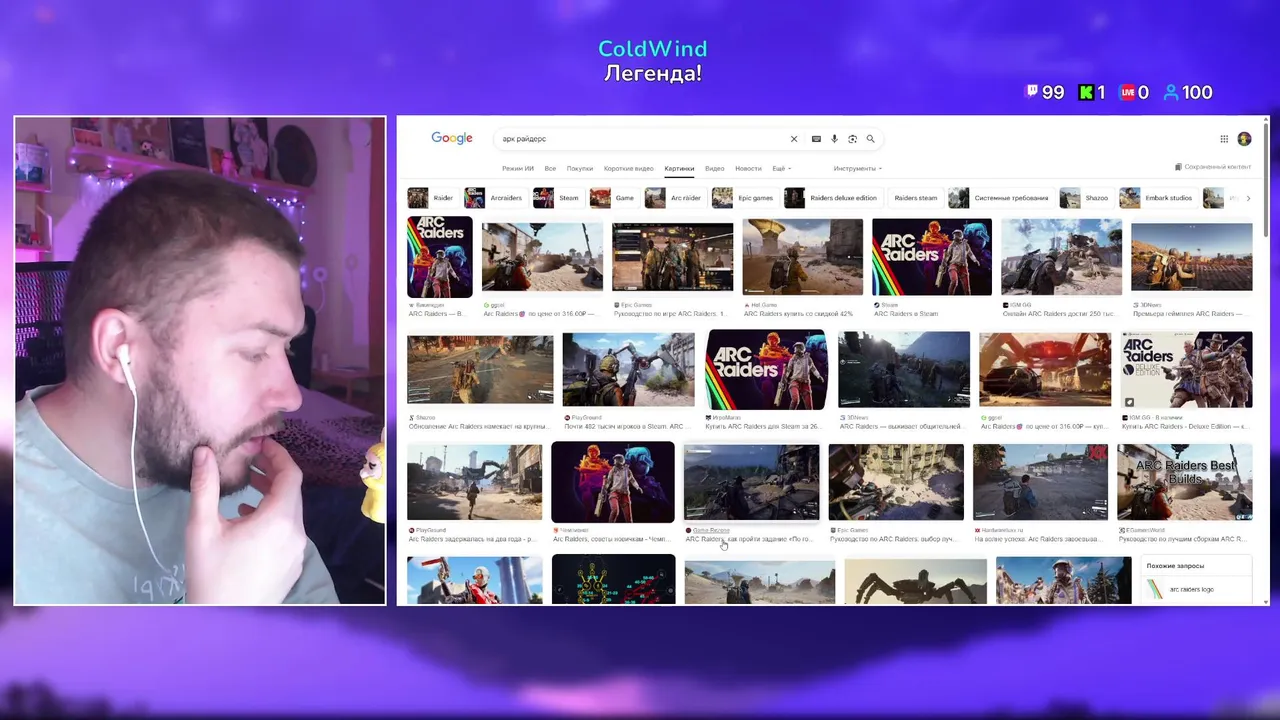Switch to the Видео tab
The image size is (1280, 720).
(x=714, y=168)
